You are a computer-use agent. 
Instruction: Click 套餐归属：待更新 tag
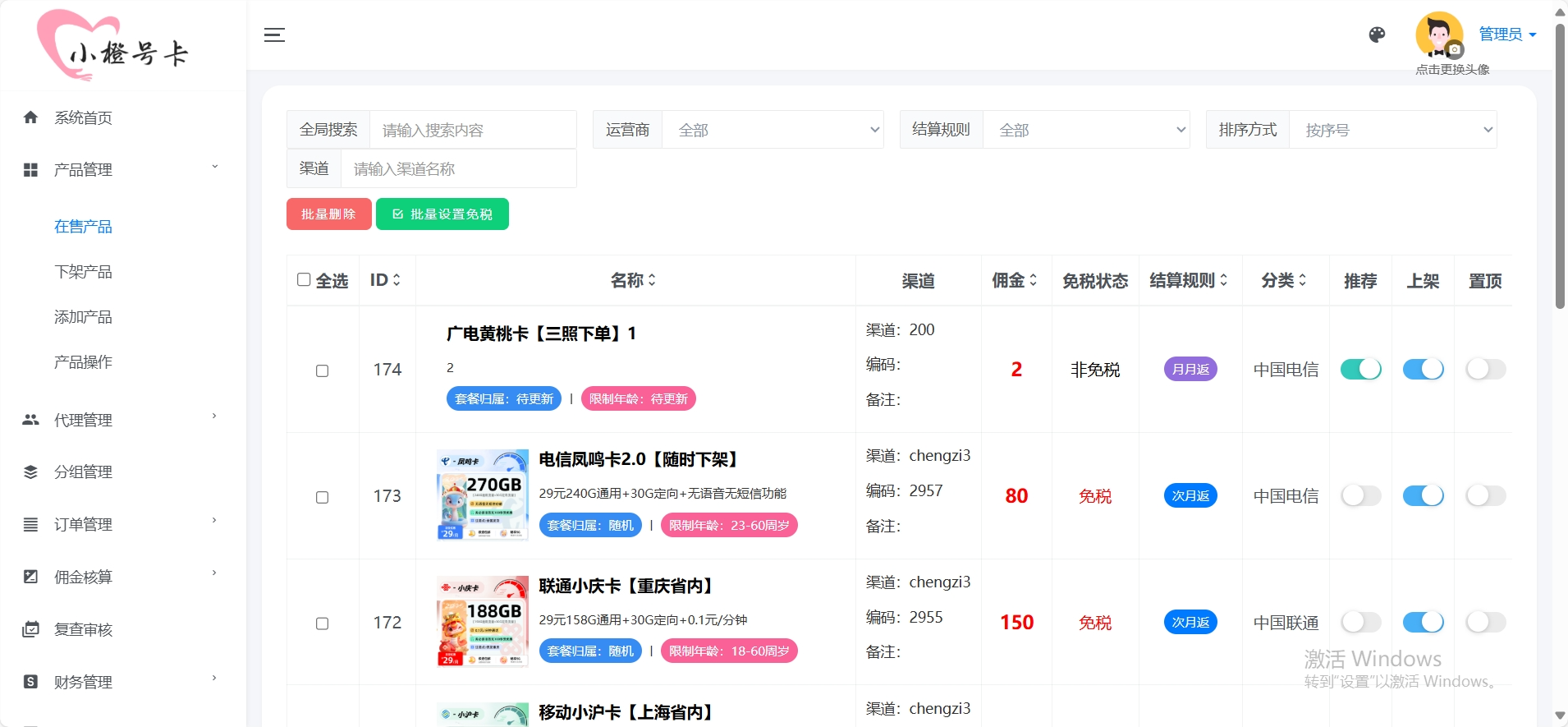point(504,398)
